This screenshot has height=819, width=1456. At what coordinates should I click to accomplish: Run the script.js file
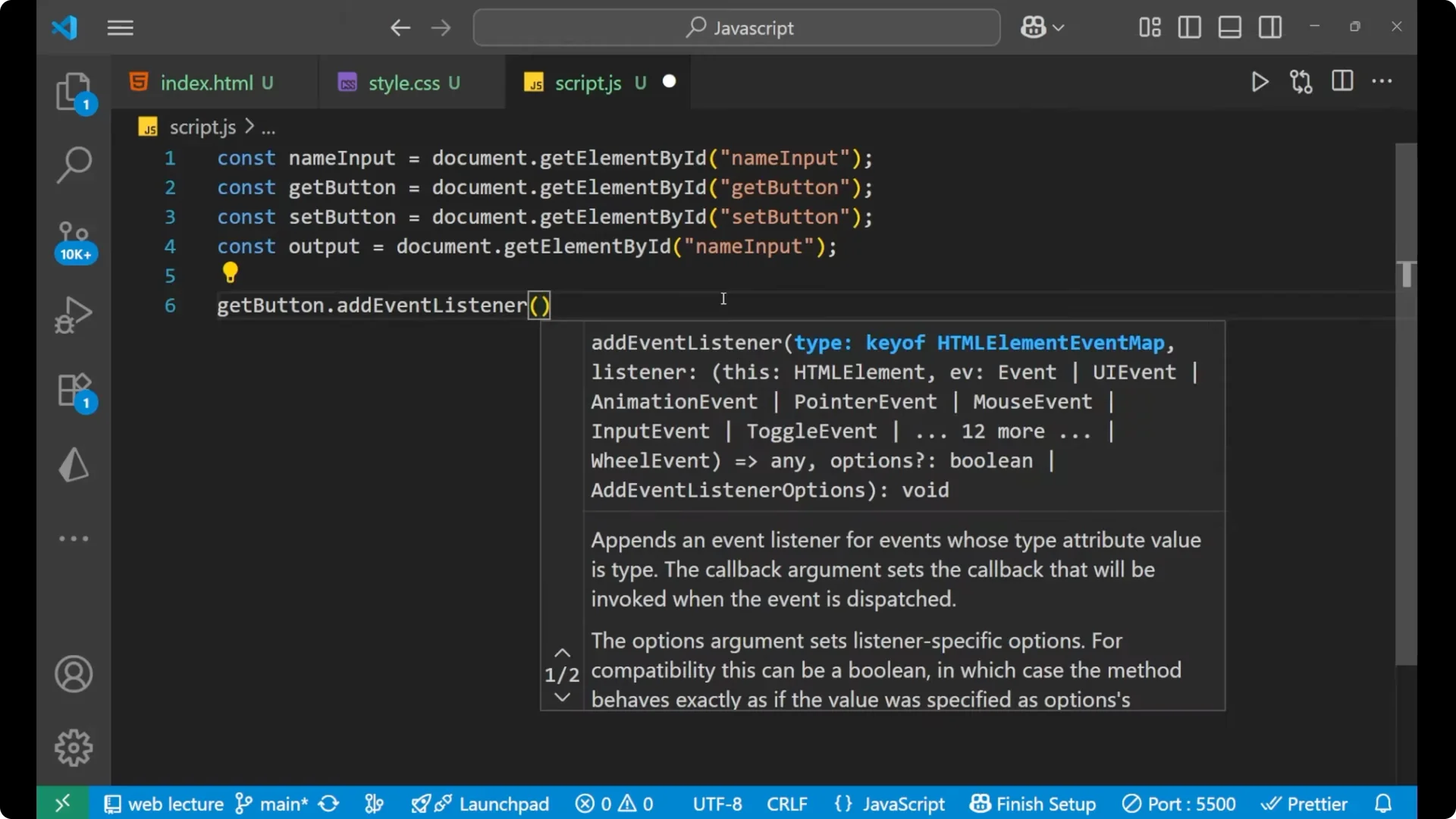(1260, 82)
